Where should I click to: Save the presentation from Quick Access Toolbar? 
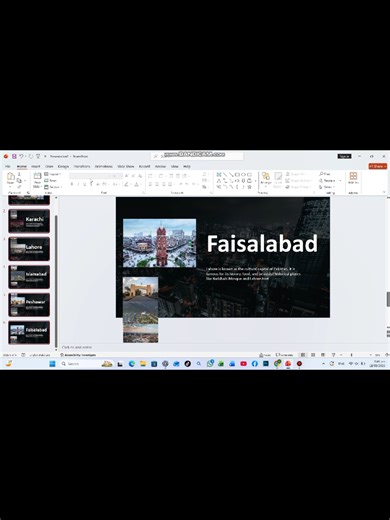(x=14, y=156)
